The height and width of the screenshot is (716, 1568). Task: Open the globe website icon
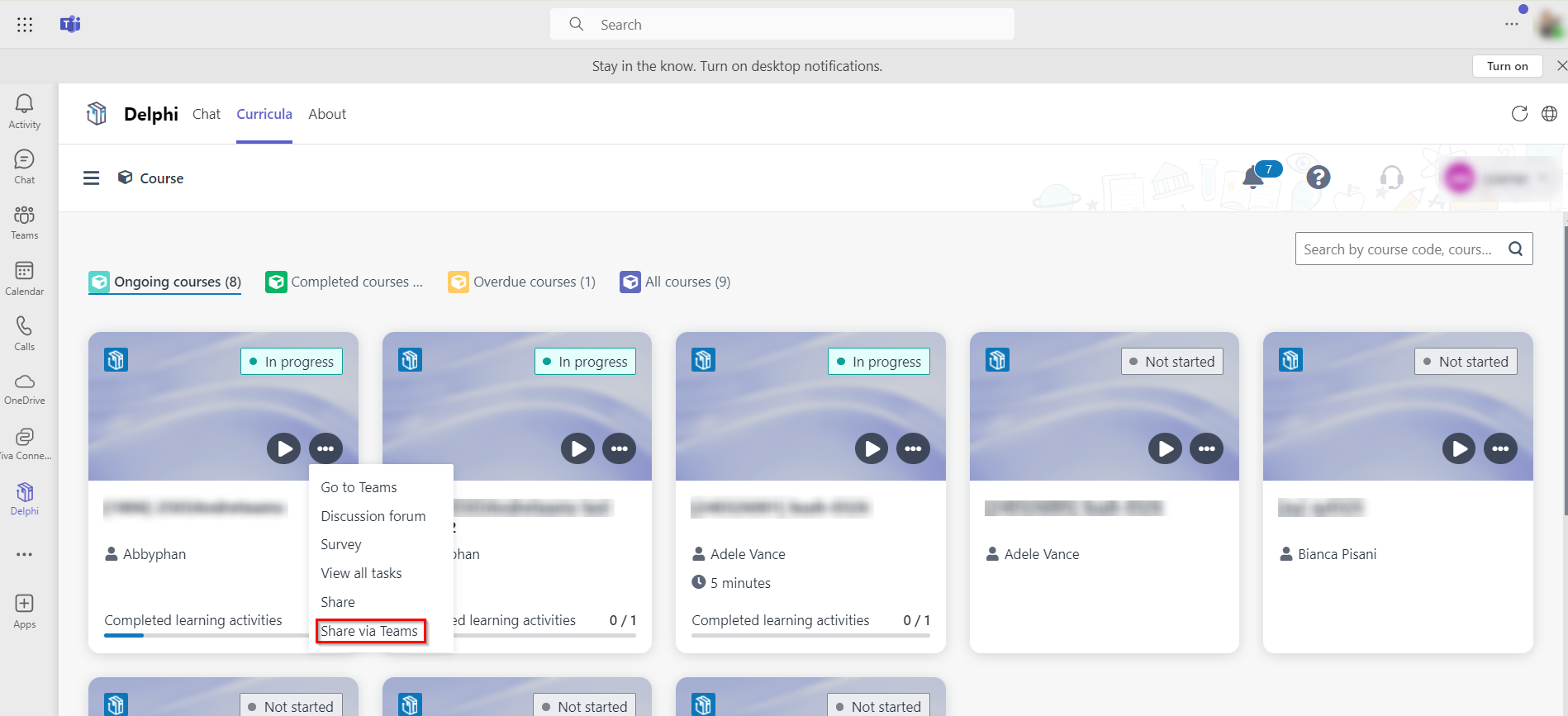(x=1550, y=114)
